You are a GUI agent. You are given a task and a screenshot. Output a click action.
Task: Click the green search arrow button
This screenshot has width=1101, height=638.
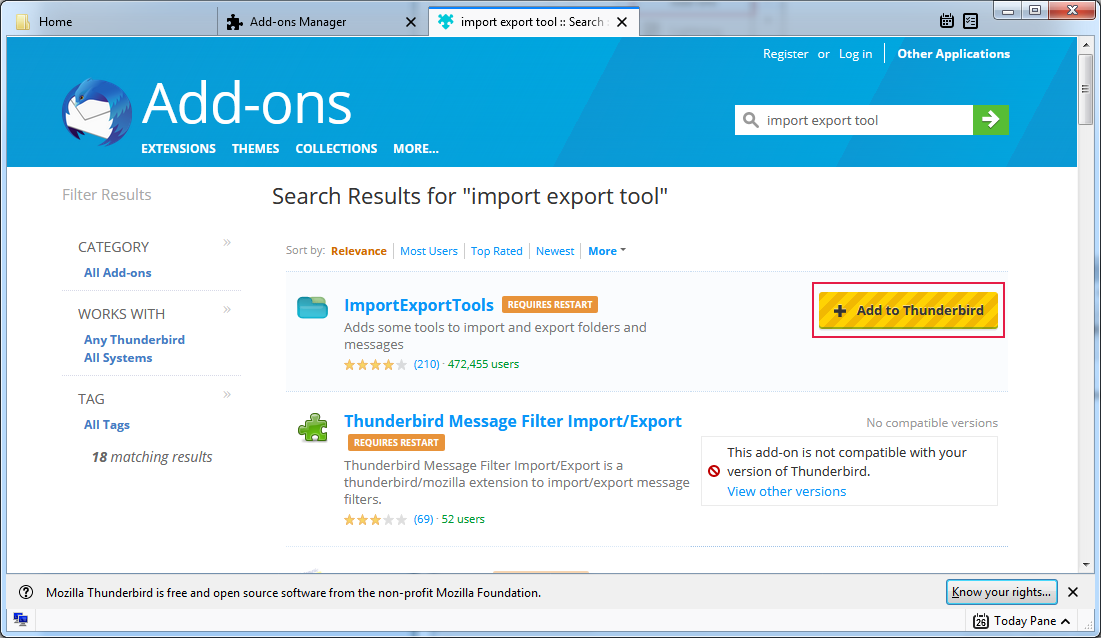991,120
